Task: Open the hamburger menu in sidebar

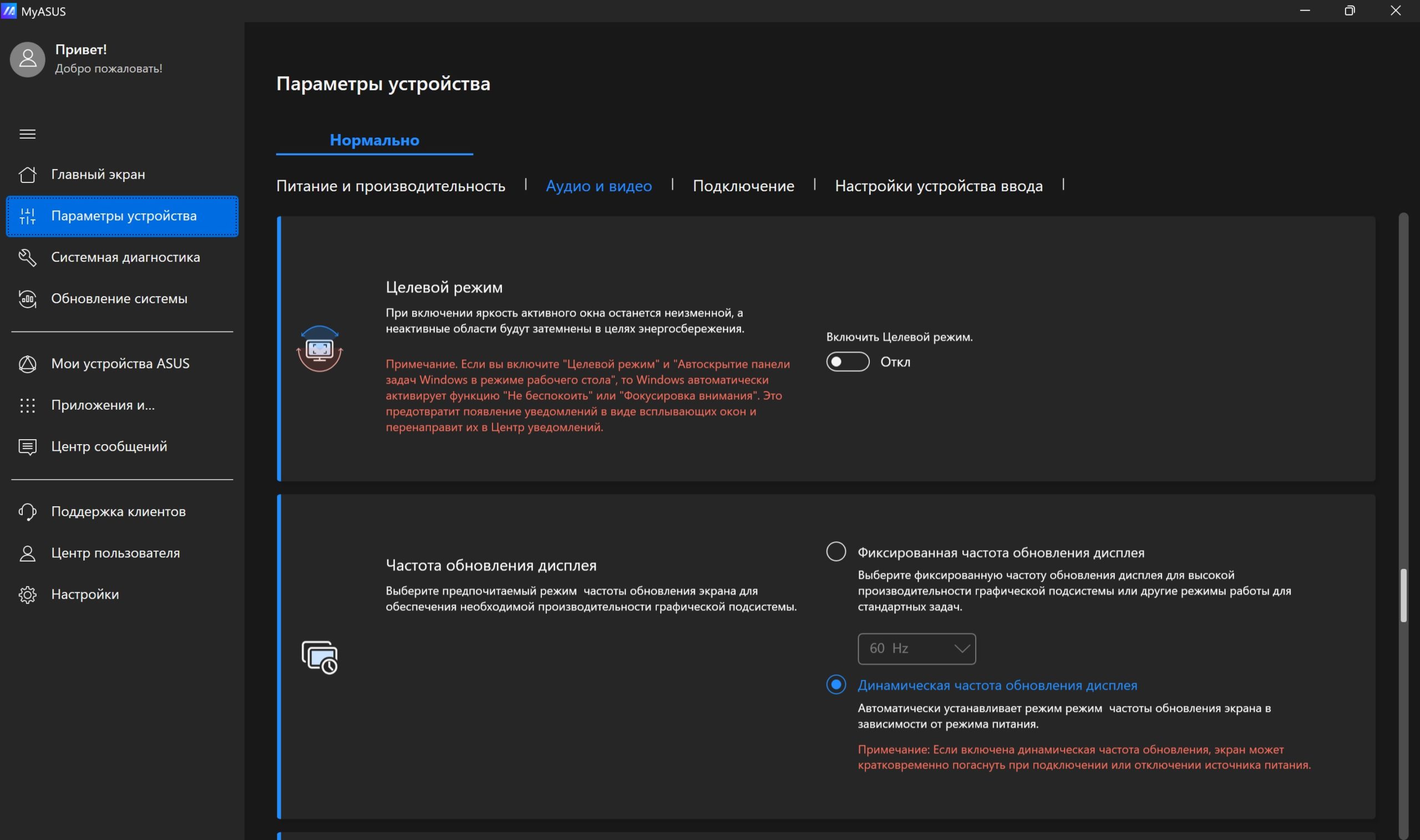Action: pos(27,134)
